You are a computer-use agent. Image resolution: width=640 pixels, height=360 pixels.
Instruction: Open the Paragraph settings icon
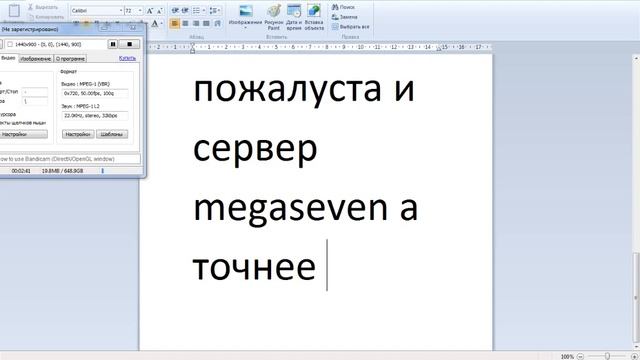click(218, 24)
